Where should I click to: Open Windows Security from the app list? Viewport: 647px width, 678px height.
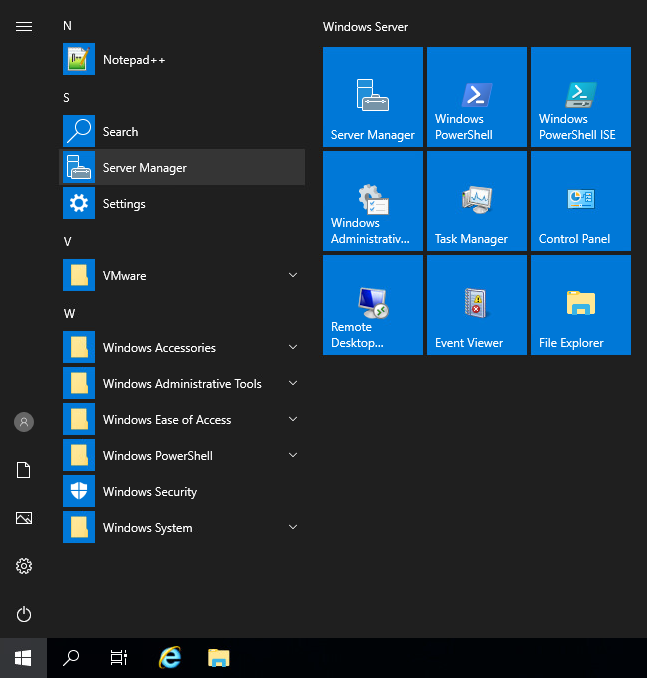tap(182, 491)
